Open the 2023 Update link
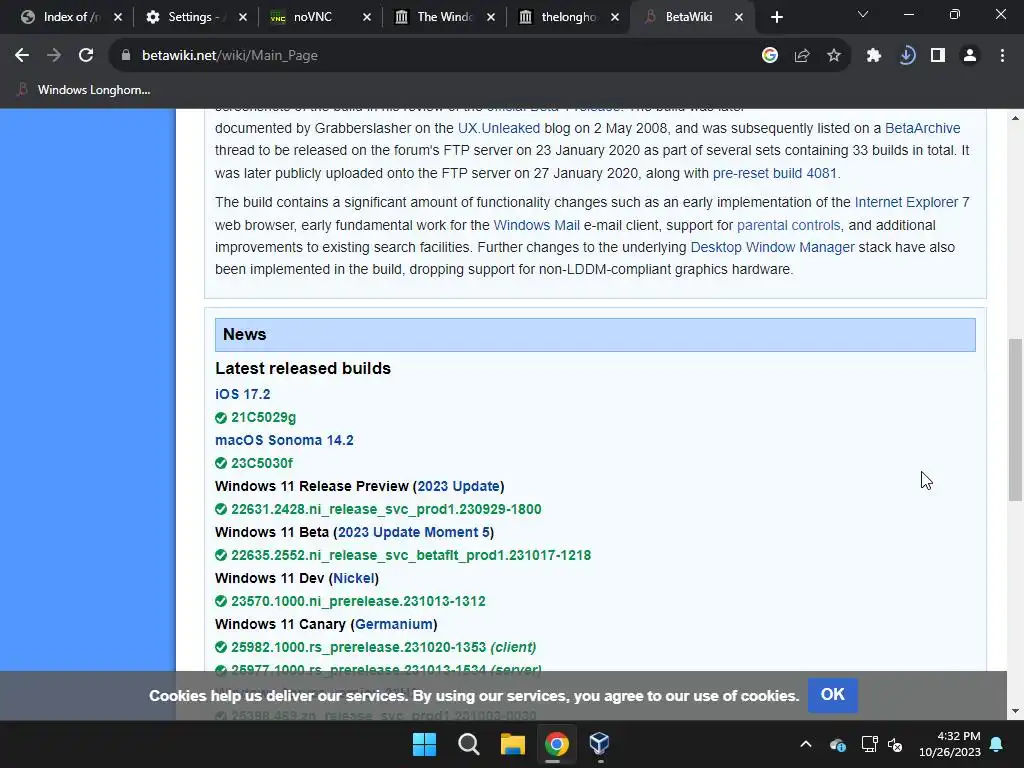The image size is (1024, 768). click(458, 486)
